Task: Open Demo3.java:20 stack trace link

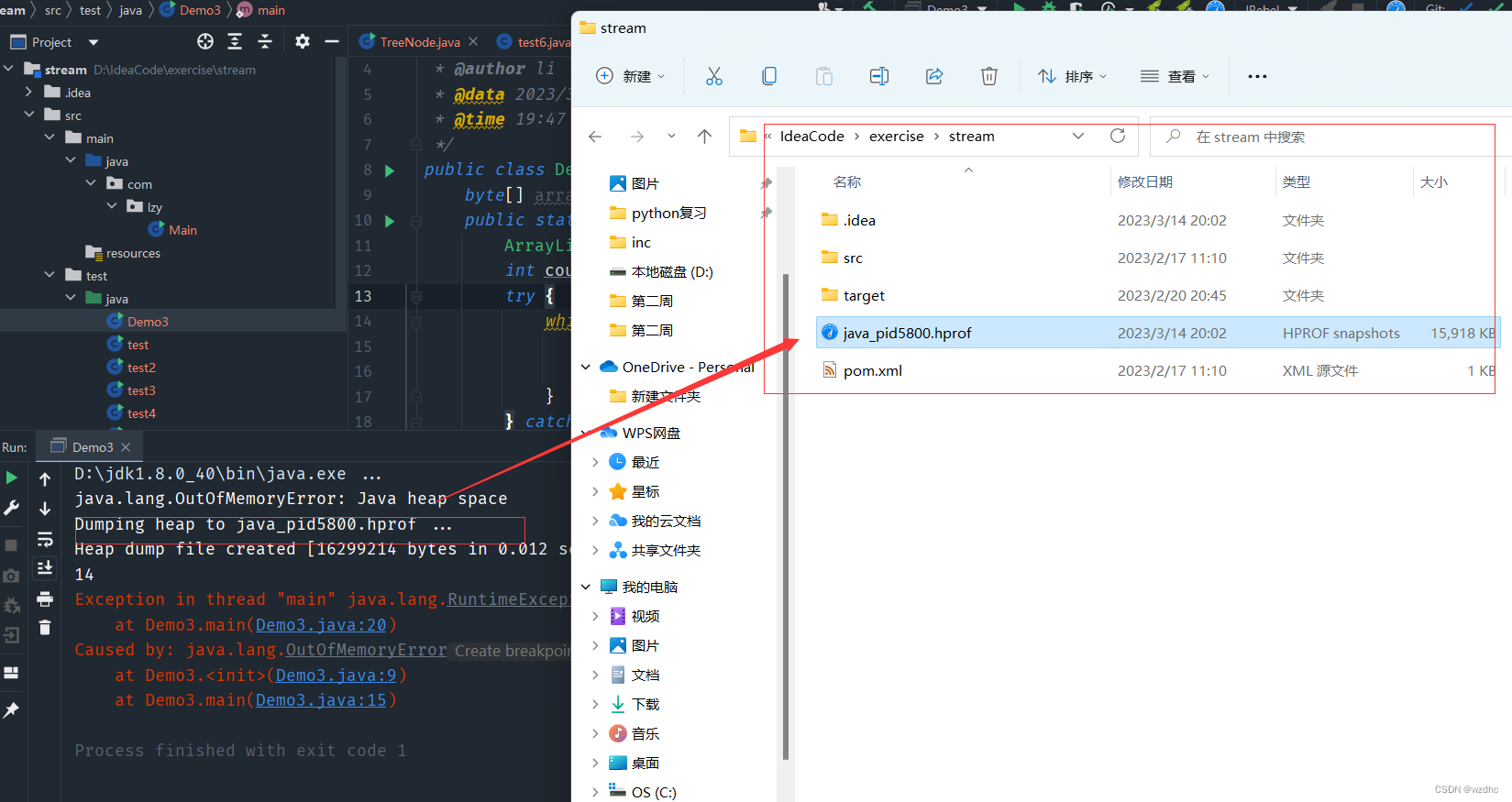Action: tap(321, 625)
